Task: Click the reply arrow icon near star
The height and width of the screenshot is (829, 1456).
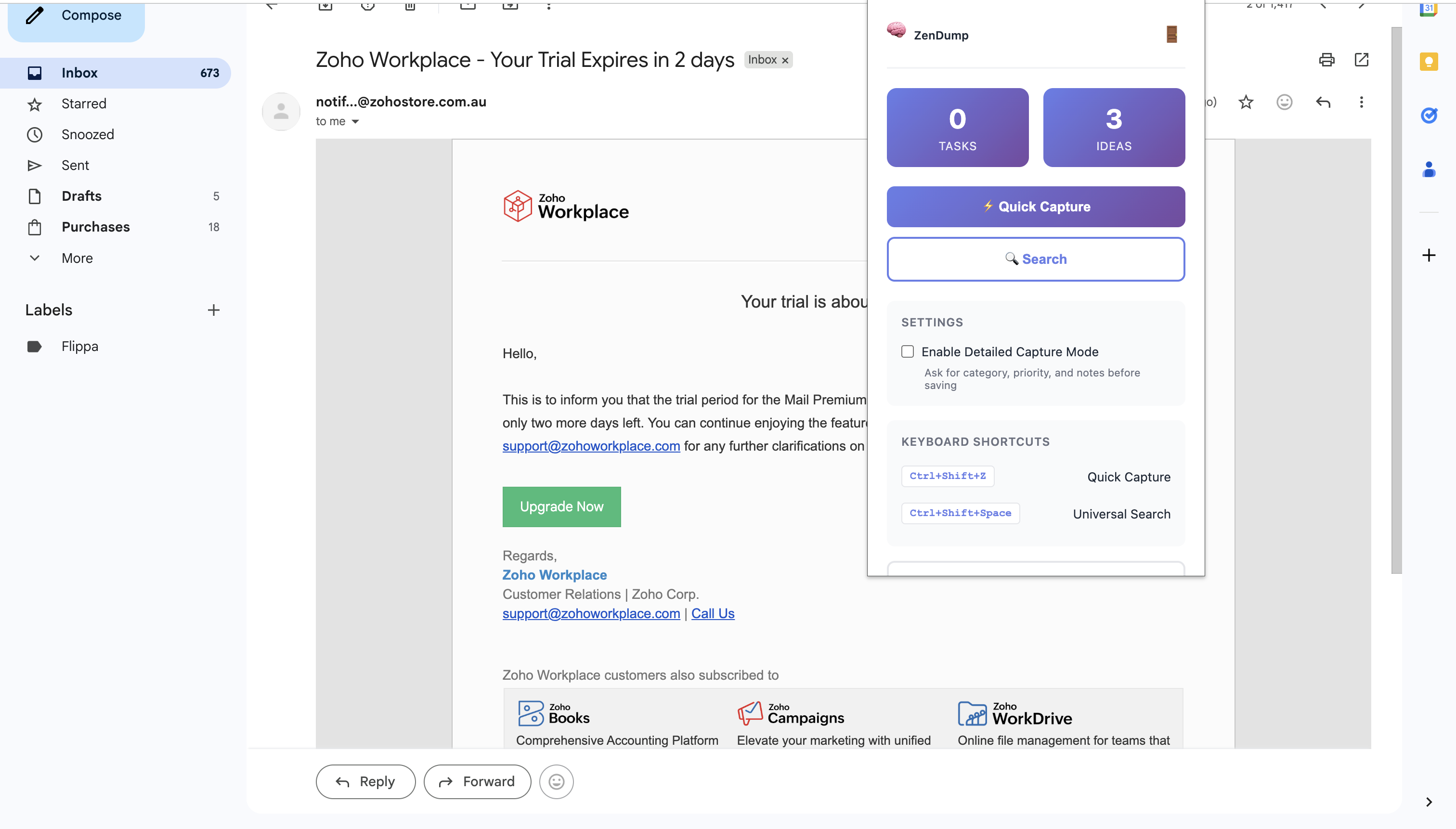Action: [1323, 103]
